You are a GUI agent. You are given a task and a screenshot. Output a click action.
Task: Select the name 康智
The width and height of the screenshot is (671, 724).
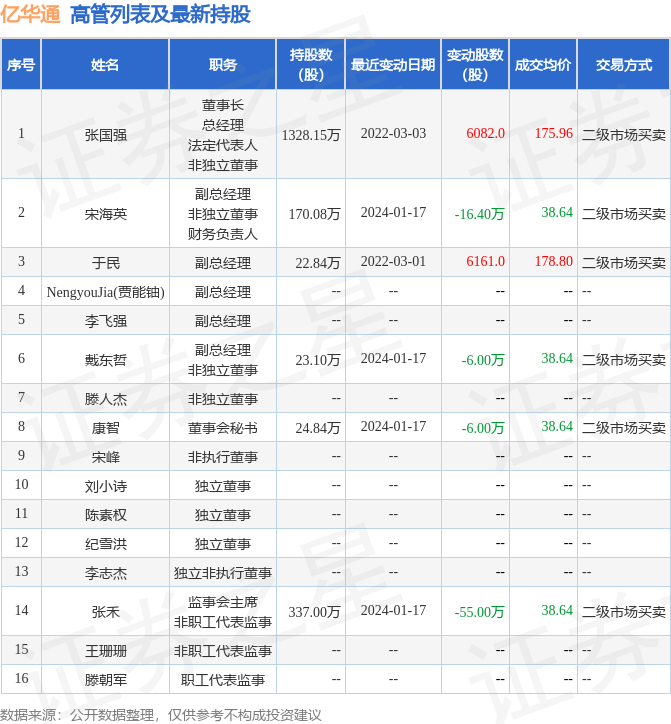tap(106, 428)
